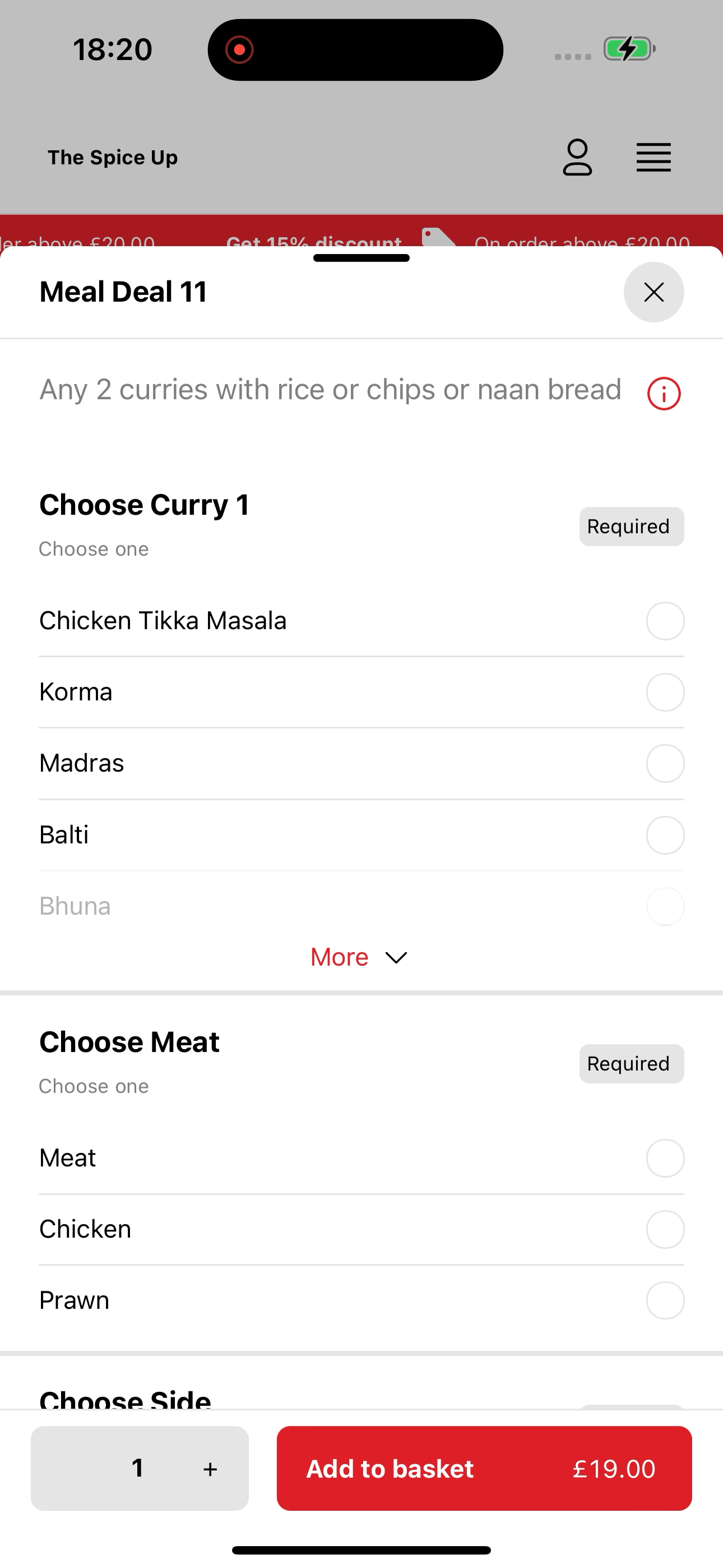Pick the Balti radio option
Image resolution: width=723 pixels, height=1568 pixels.
[x=665, y=835]
